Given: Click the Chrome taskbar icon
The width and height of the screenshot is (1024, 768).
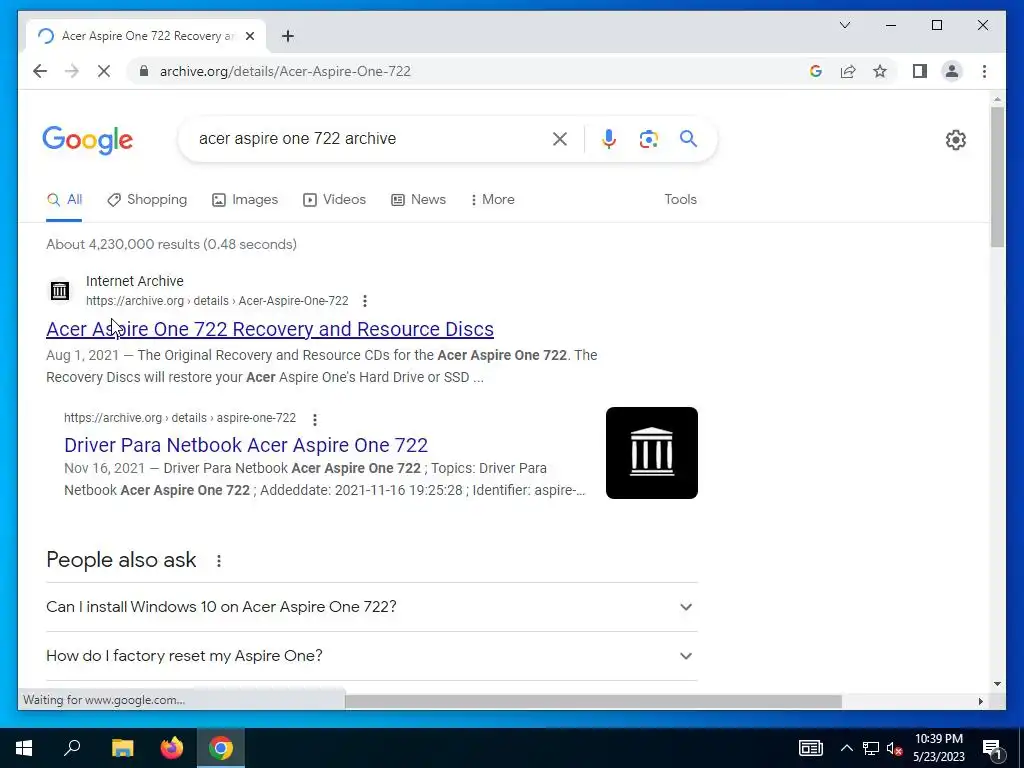Looking at the screenshot, I should pos(221,748).
